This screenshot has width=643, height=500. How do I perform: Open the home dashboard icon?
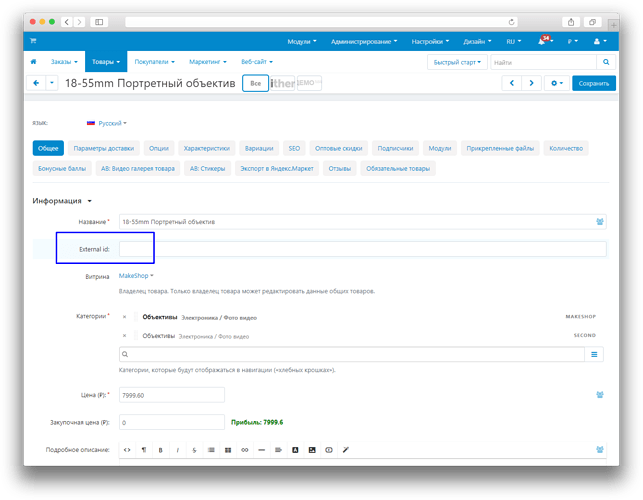coord(33,62)
